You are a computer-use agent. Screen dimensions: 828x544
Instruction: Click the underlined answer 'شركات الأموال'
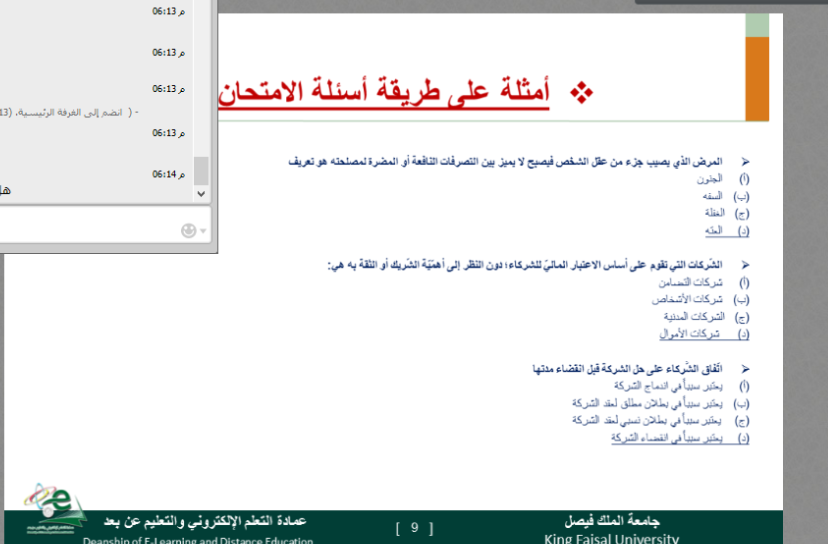690,334
